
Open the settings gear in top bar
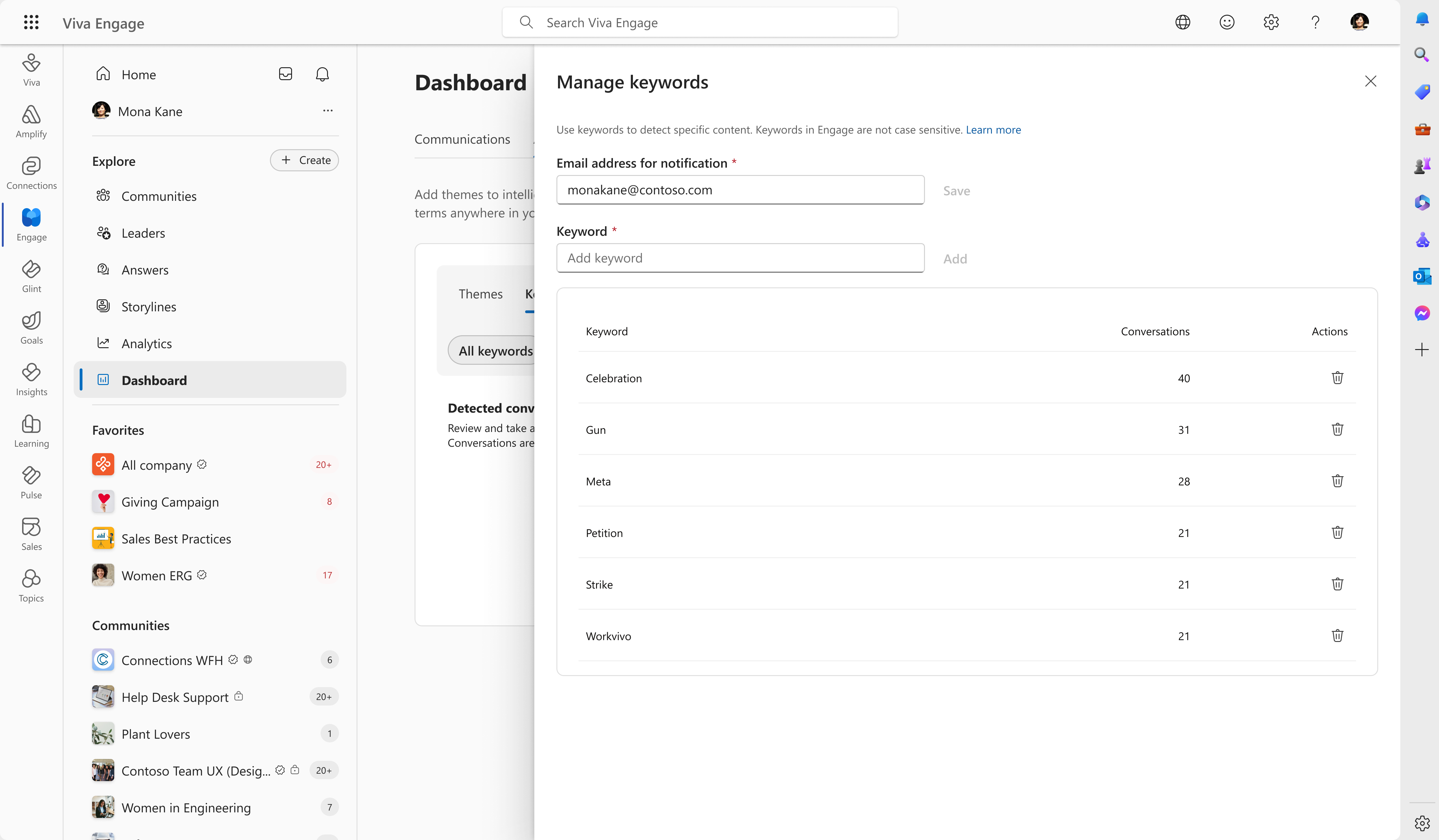pyautogui.click(x=1271, y=22)
